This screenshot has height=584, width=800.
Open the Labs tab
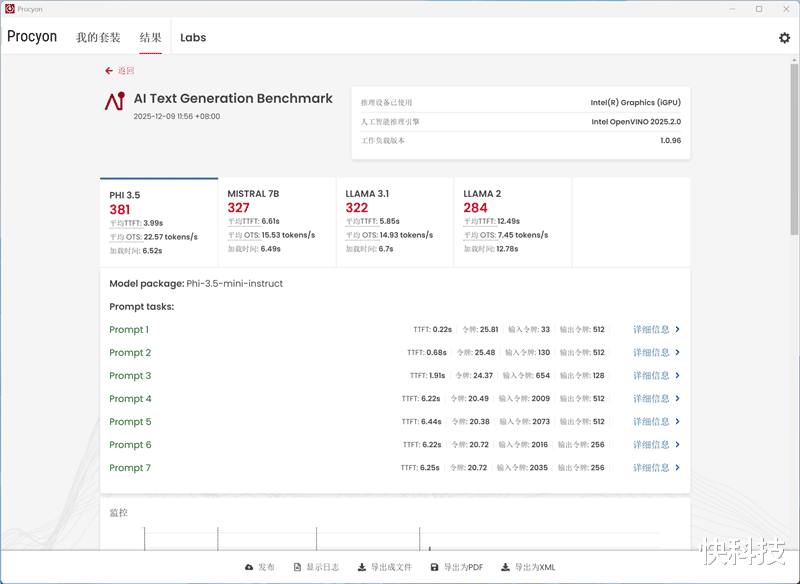click(193, 38)
